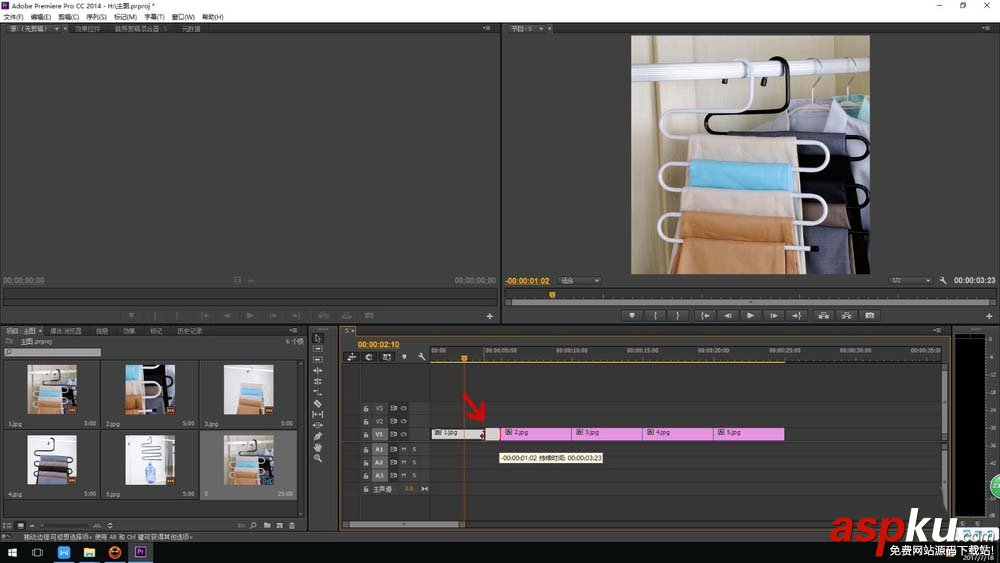Screen dimensions: 1000x563
Task: Open timeline display settings wrench
Action: click(x=422, y=357)
